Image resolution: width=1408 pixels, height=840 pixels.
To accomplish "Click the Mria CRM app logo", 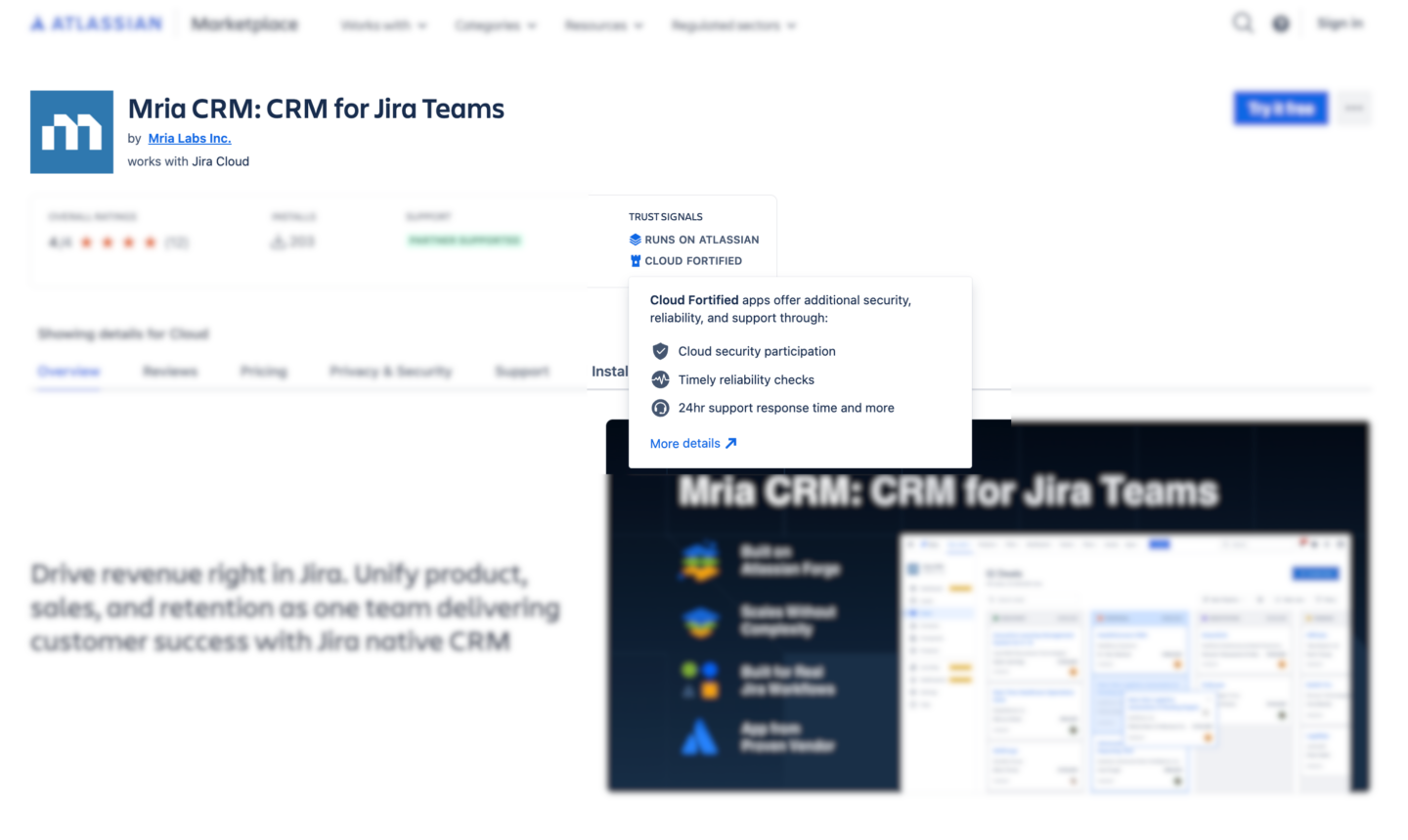I will tap(71, 131).
